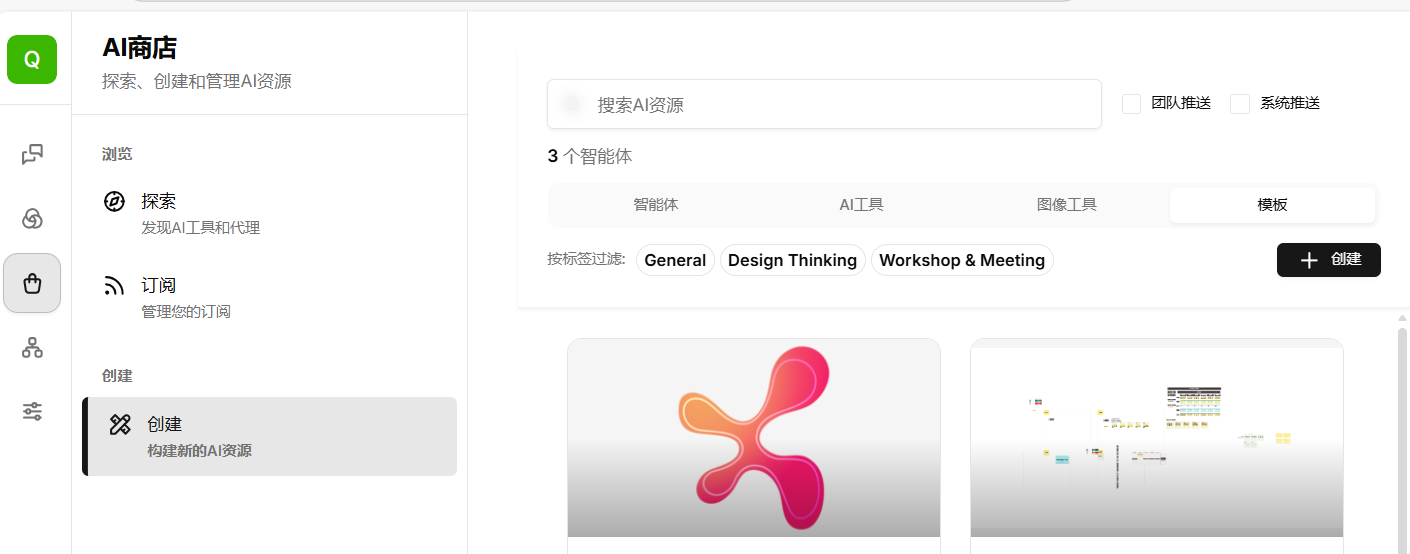
Task: Enable the 团队推送 checkbox
Action: pos(1131,104)
